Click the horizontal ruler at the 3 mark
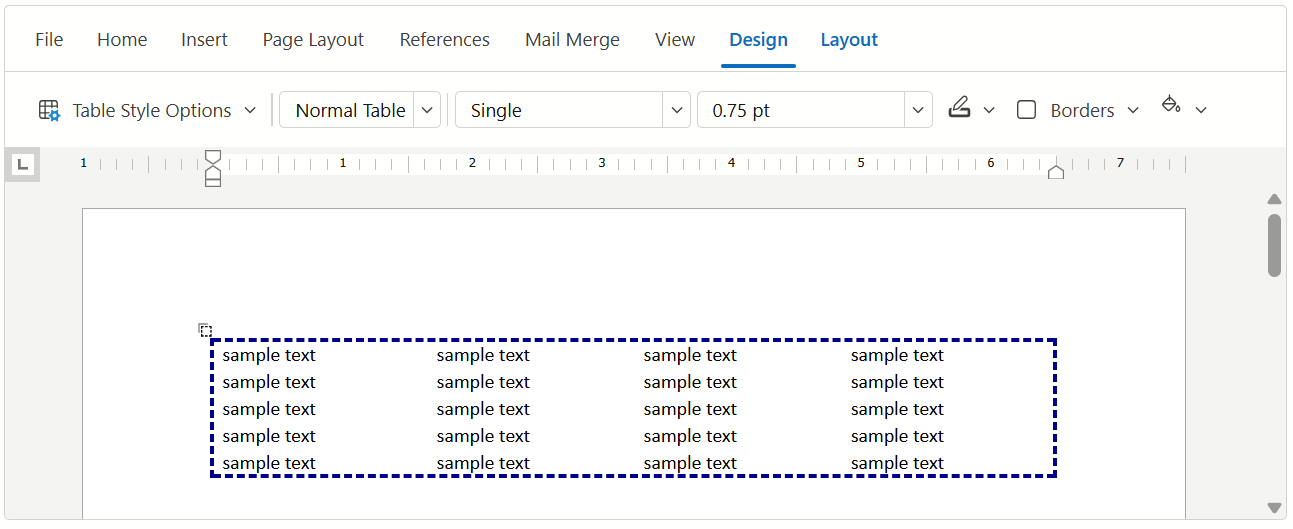The height and width of the screenshot is (529, 1293). coord(602,162)
